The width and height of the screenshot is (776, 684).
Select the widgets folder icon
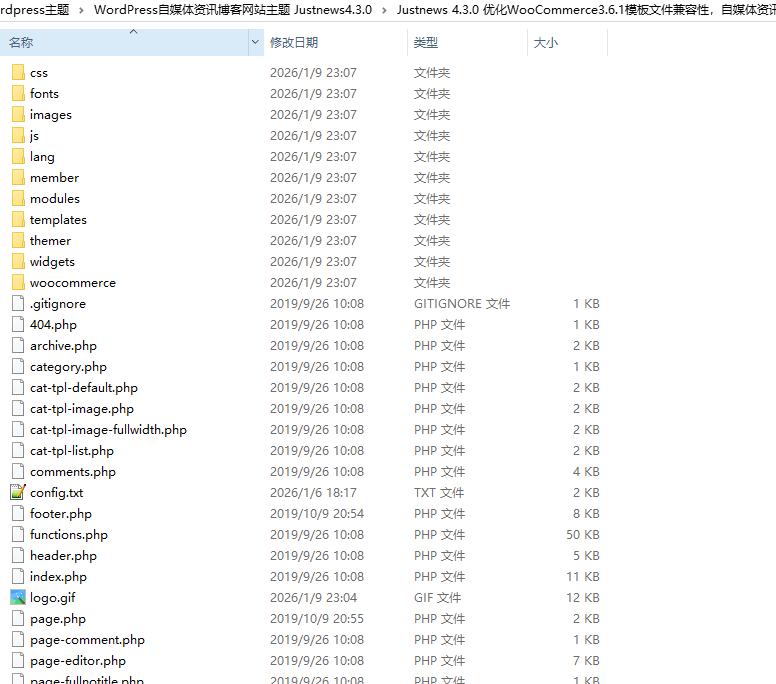[18, 261]
